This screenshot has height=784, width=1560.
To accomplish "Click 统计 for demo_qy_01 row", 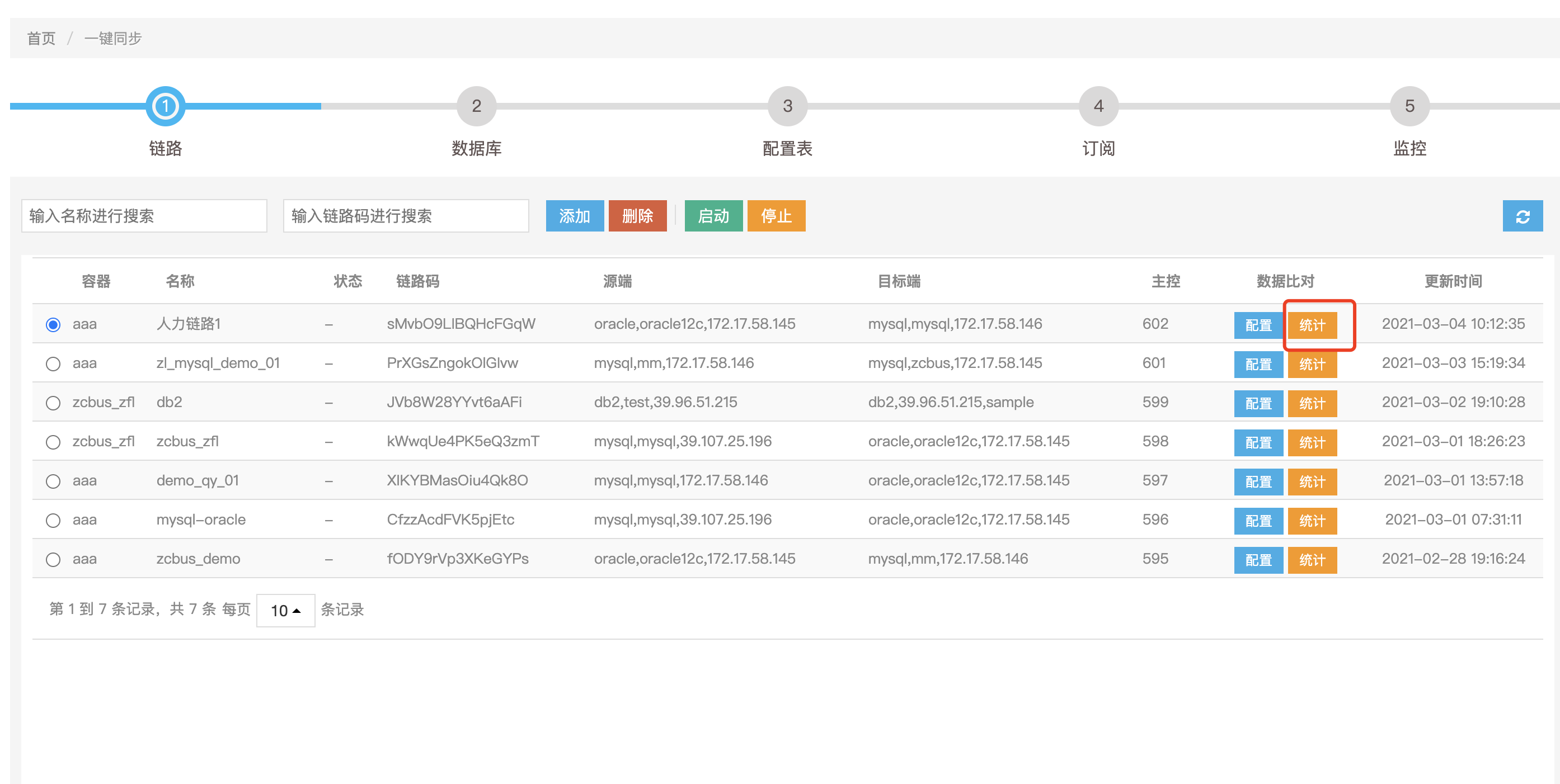I will click(1312, 481).
